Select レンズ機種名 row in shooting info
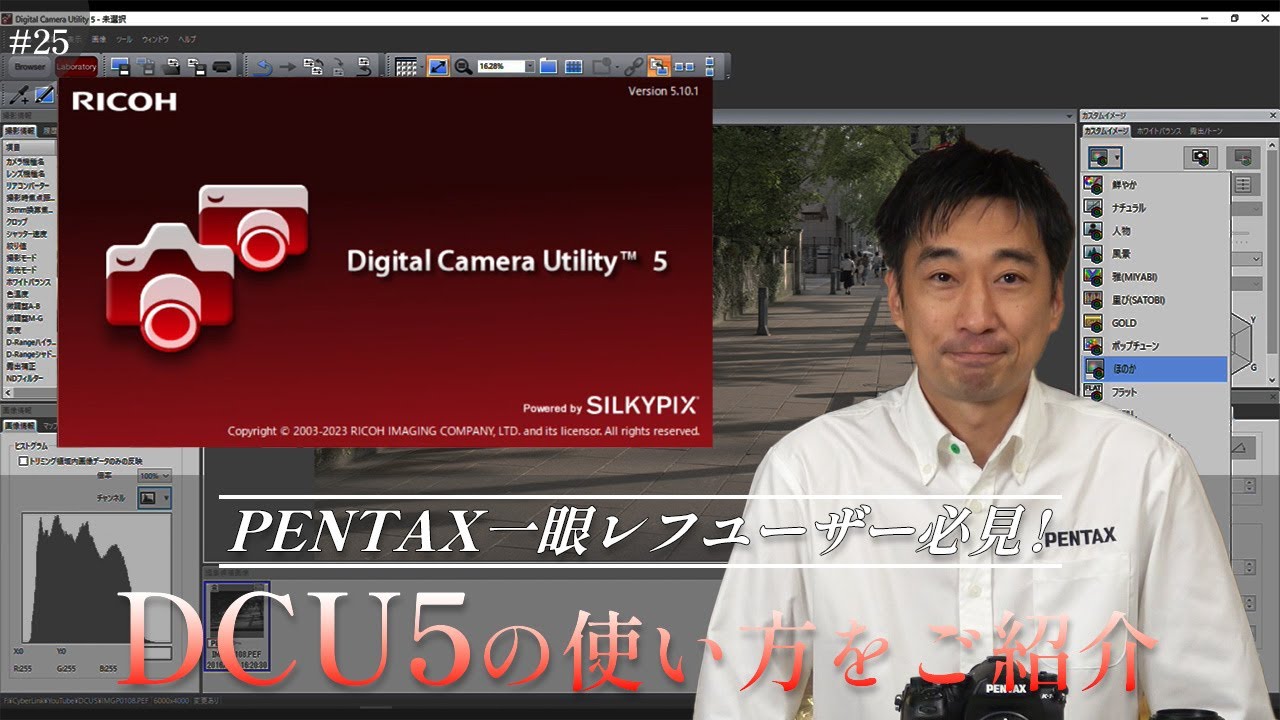Screen dimensions: 1280x720 point(30,173)
